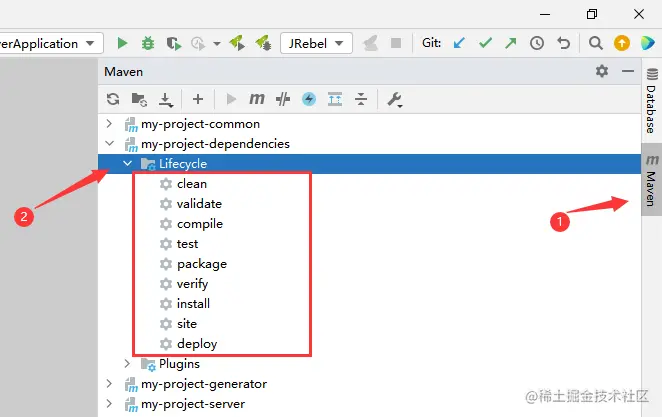
Task: Click the colorful plugin icon at toolbar end
Action: pos(647,43)
